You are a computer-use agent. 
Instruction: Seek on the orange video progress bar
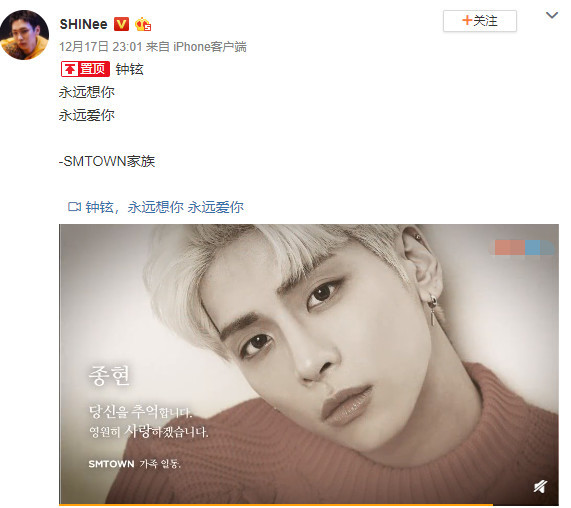click(276, 505)
